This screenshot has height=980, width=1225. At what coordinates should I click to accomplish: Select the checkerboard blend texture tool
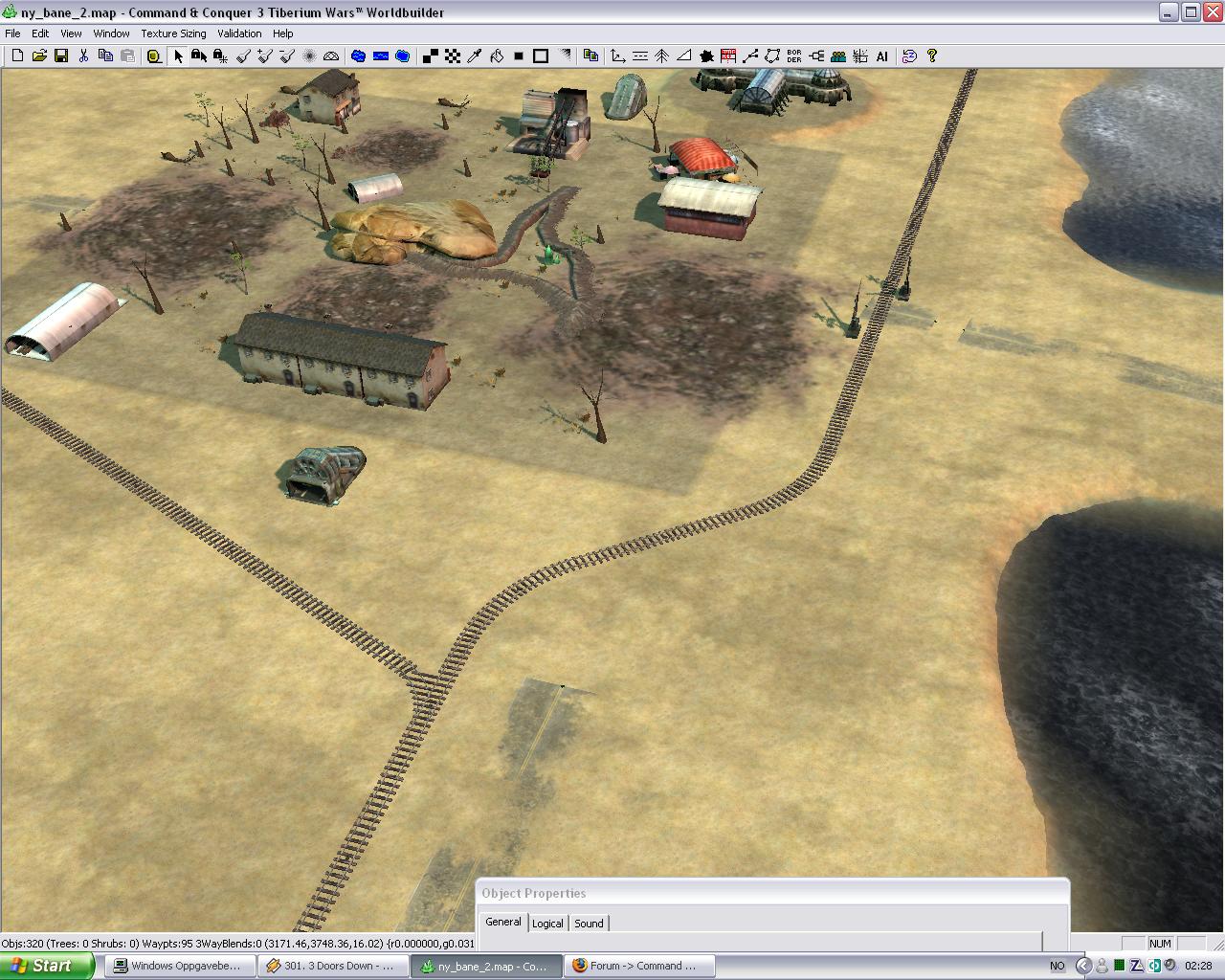[x=453, y=56]
